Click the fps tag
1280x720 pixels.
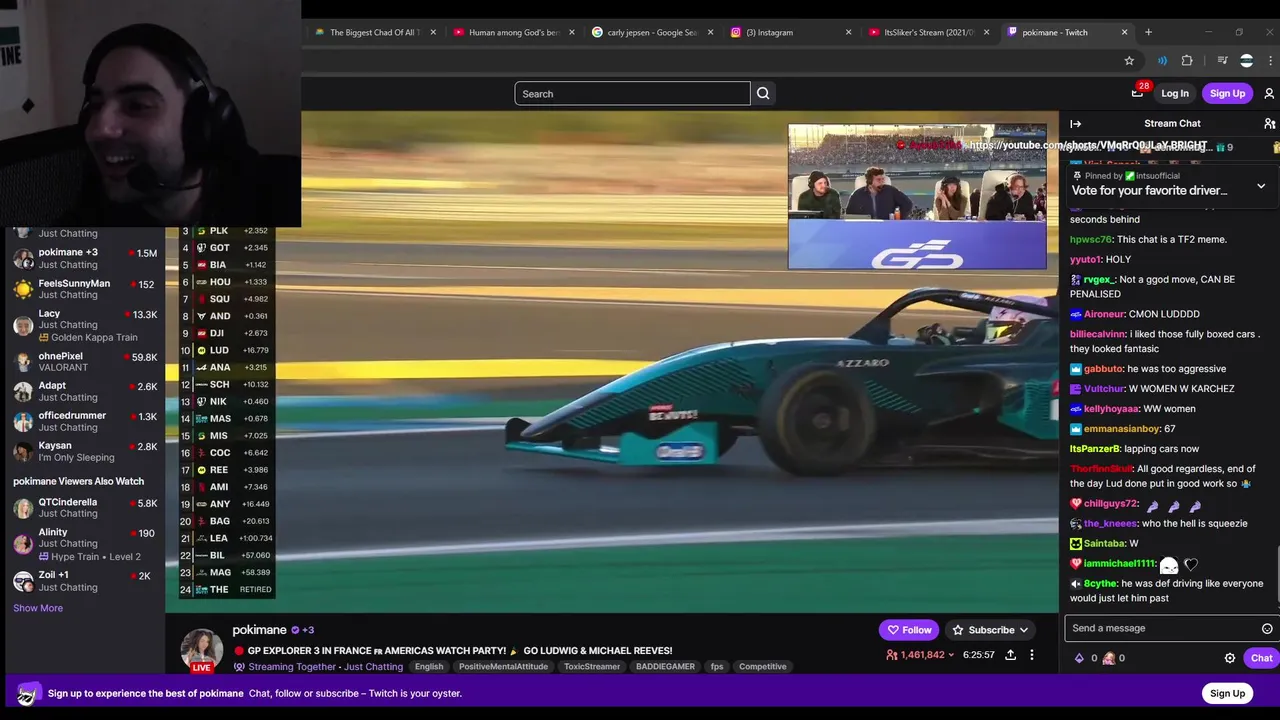[x=716, y=667]
